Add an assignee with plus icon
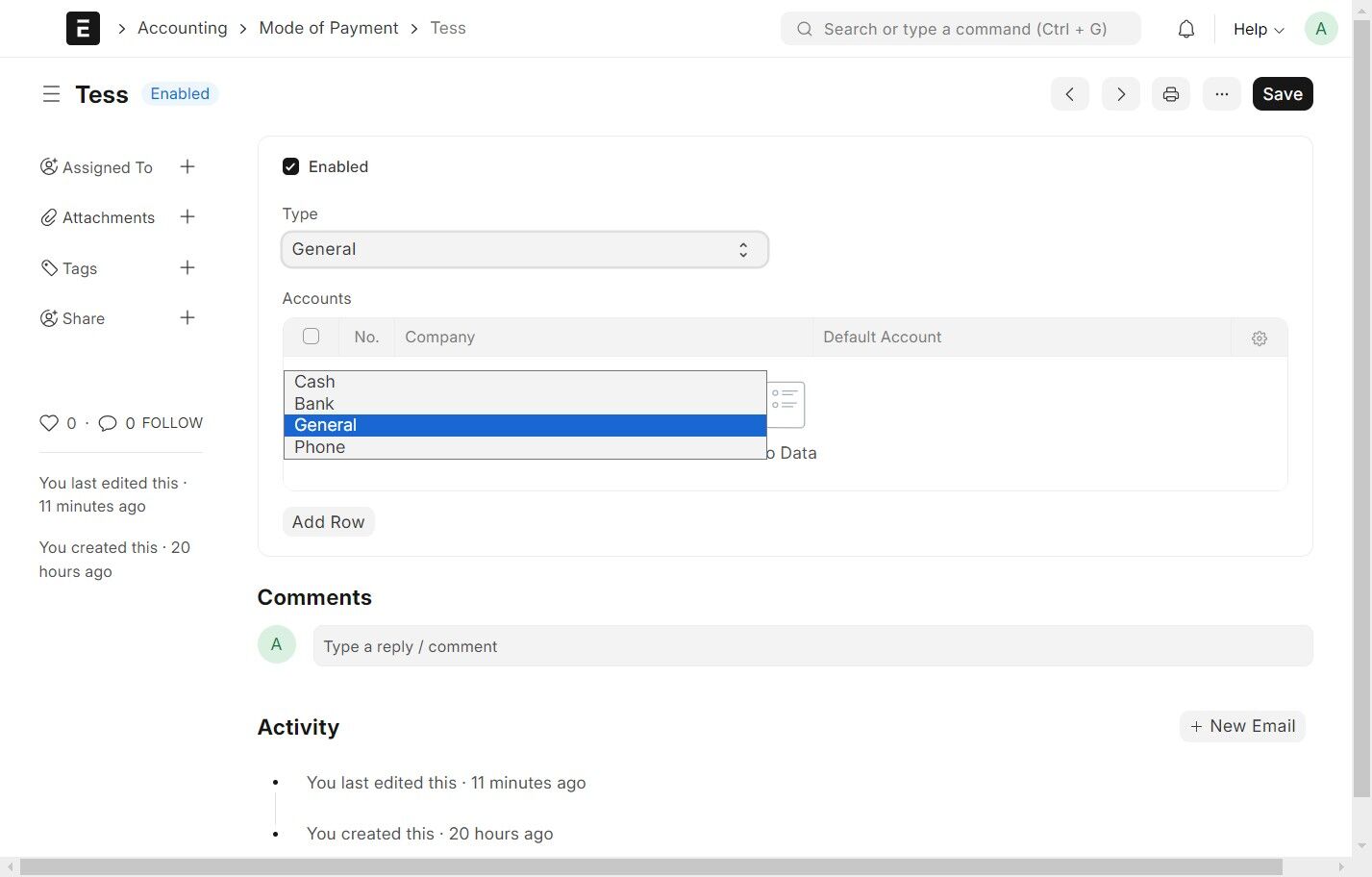The height and width of the screenshot is (877, 1372). click(187, 167)
